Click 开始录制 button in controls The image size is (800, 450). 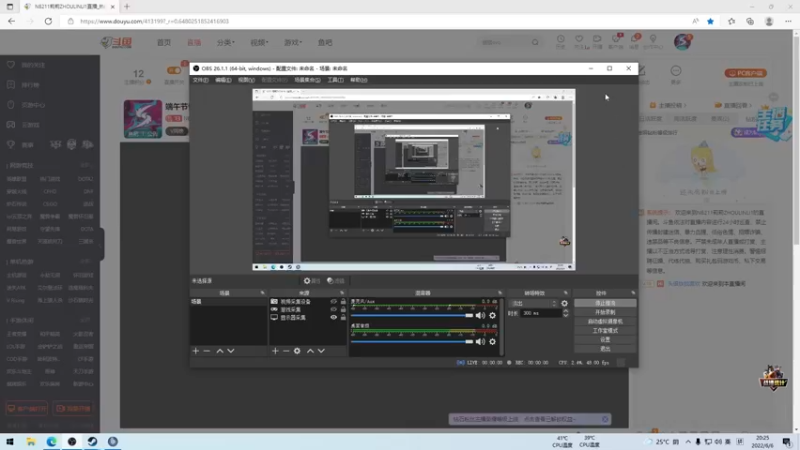point(605,312)
